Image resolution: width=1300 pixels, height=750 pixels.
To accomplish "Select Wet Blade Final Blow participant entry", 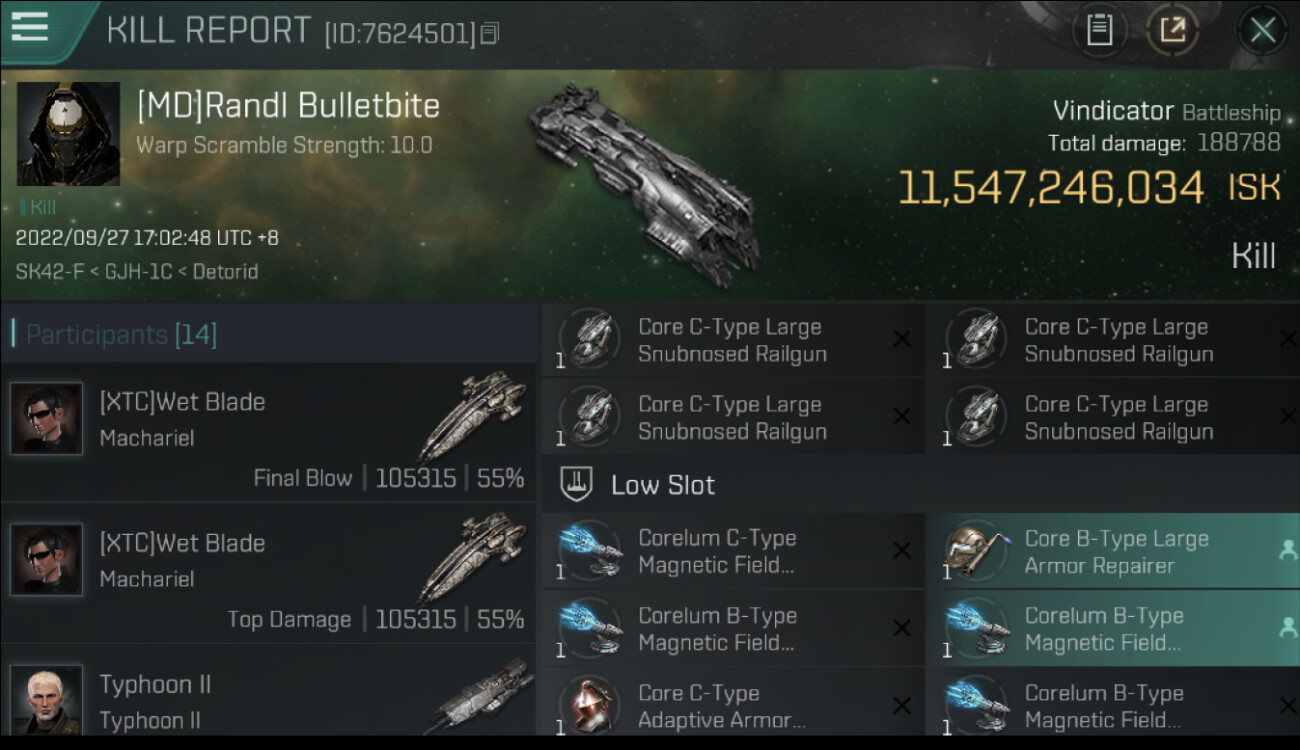I will (268, 432).
